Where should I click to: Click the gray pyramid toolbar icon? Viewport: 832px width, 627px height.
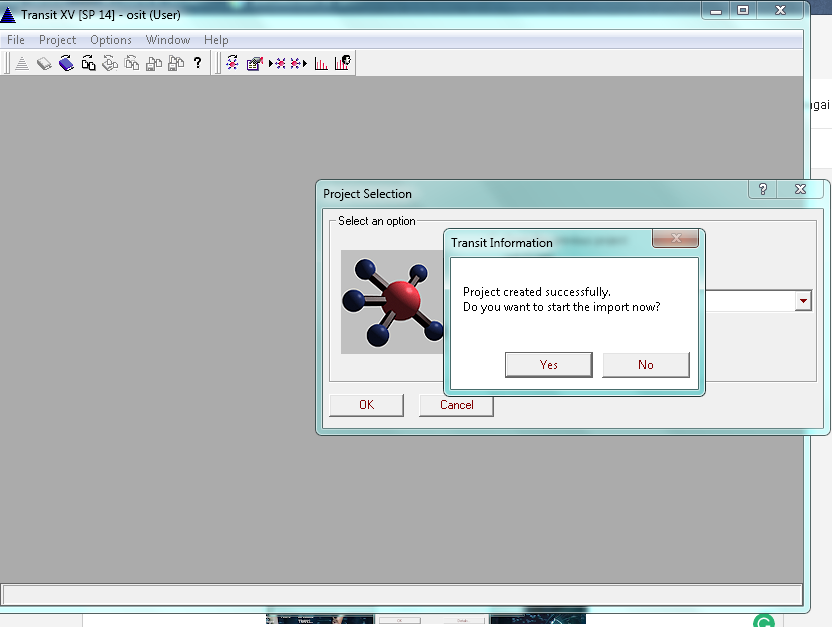point(22,63)
